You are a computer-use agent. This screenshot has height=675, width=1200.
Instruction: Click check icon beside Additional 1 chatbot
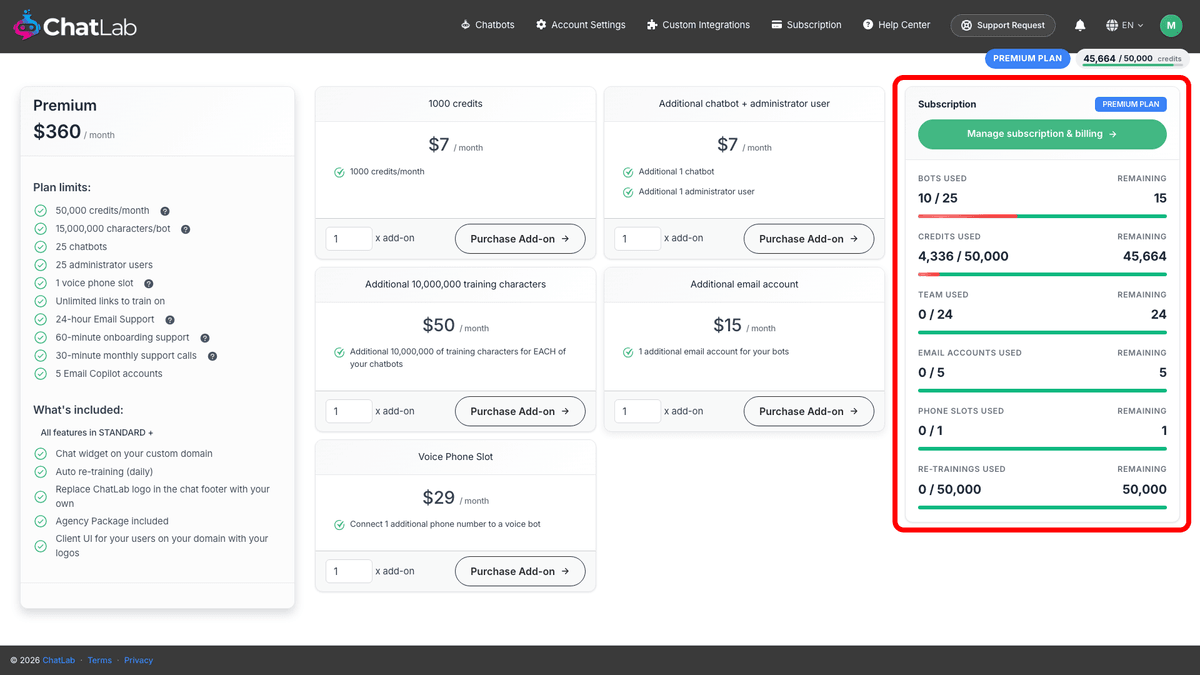(x=628, y=172)
